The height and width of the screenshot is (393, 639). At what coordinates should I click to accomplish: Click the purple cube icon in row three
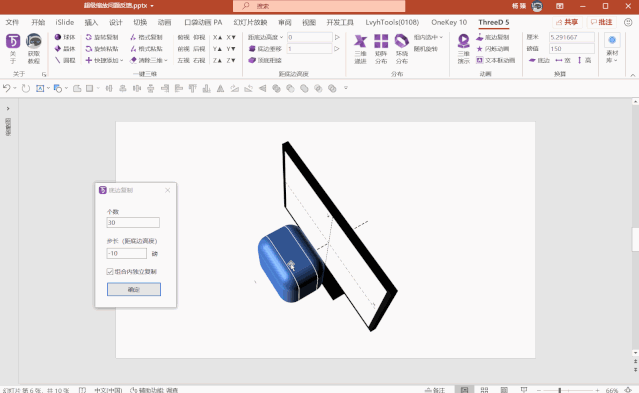[x=252, y=60]
